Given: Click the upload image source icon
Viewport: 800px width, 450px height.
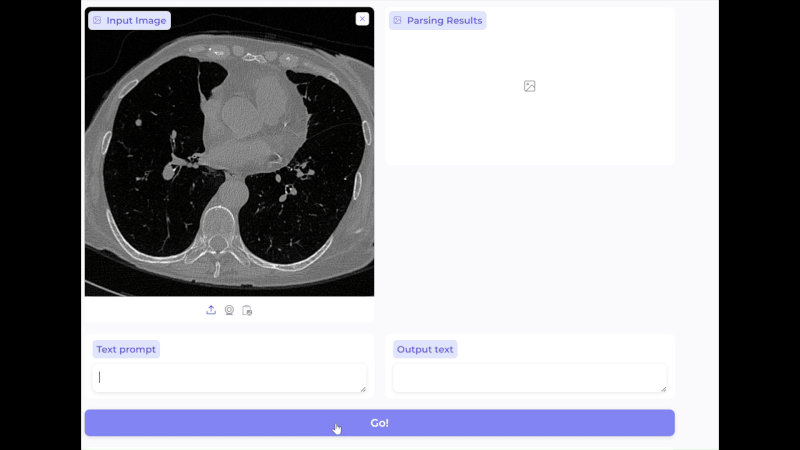Looking at the screenshot, I should point(211,310).
